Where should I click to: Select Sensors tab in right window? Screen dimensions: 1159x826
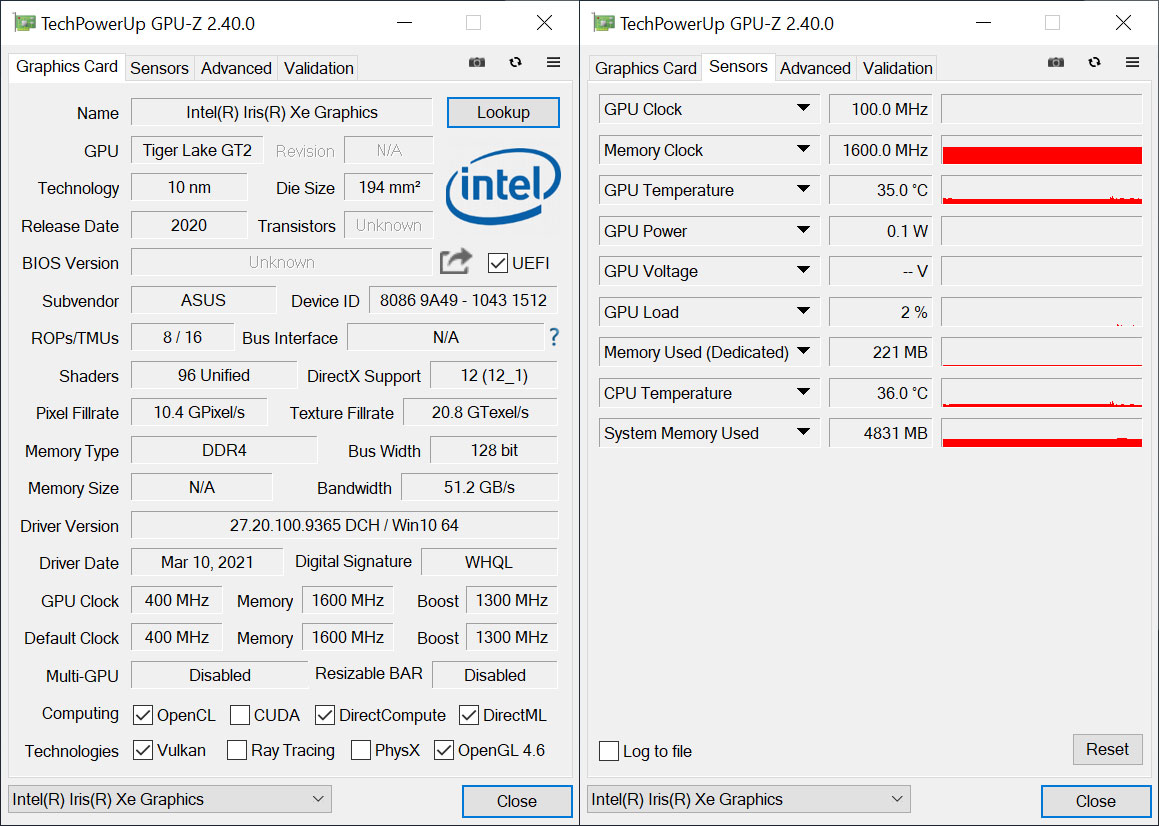738,67
